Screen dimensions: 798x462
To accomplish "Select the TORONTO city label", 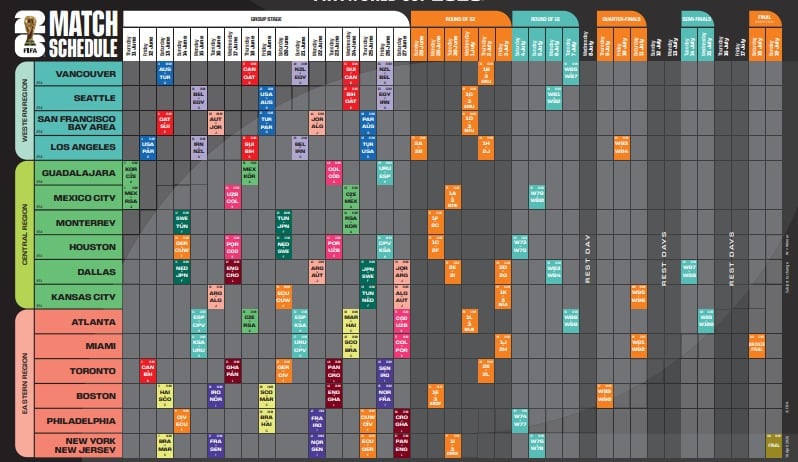I will tap(78, 371).
